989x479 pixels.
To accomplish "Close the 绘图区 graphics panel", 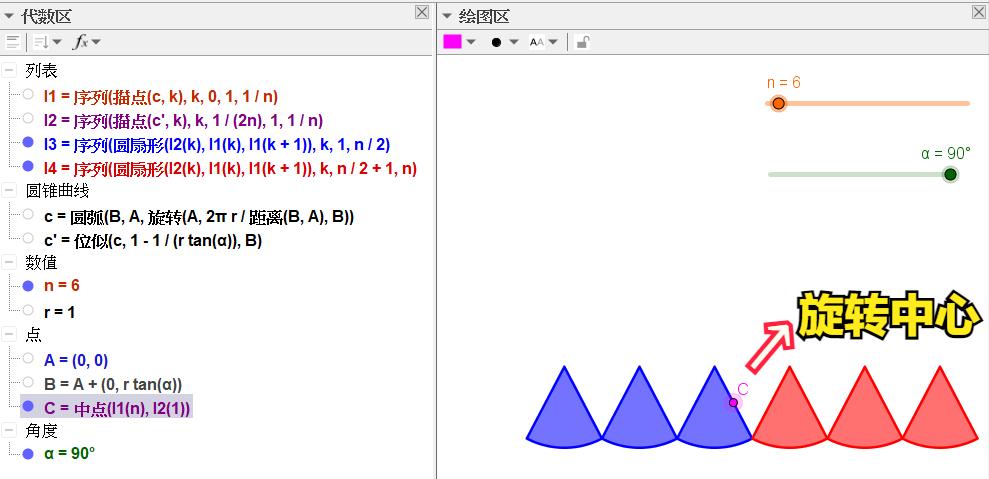I will pos(978,12).
